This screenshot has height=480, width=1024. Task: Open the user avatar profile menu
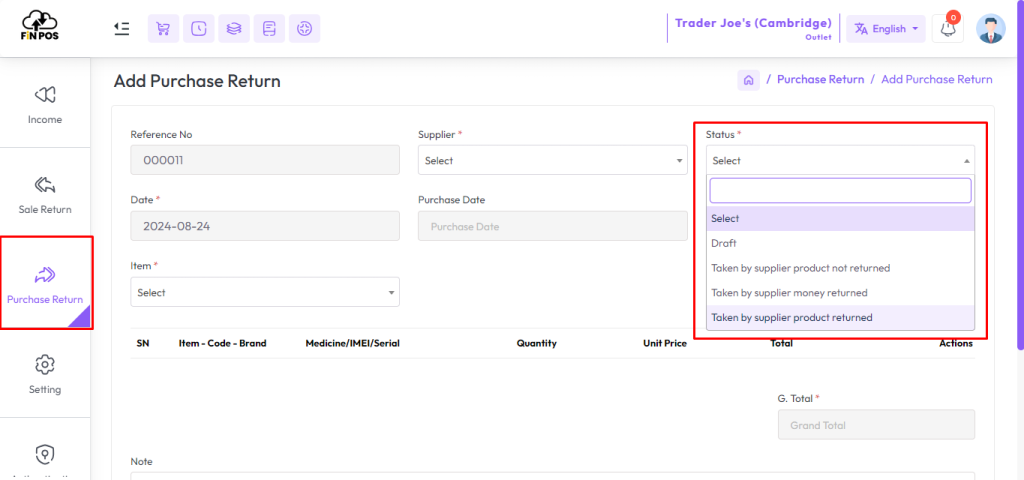click(x=991, y=29)
